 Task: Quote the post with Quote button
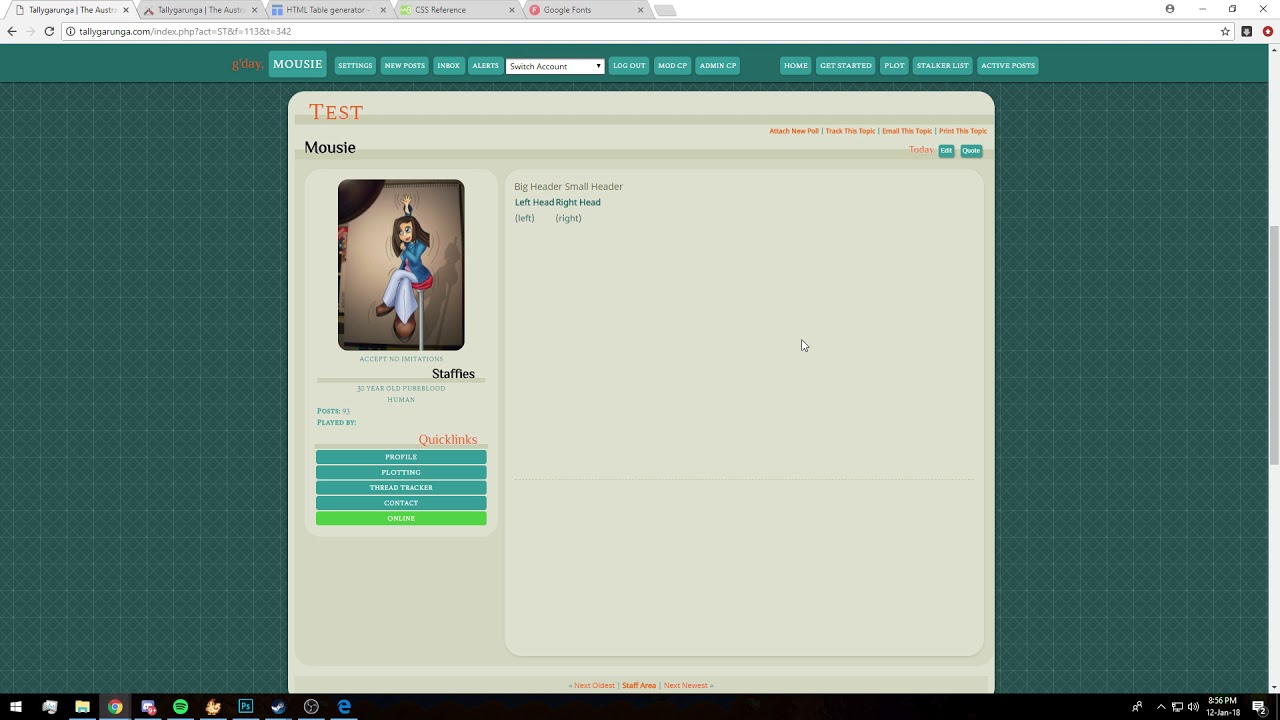(x=971, y=151)
